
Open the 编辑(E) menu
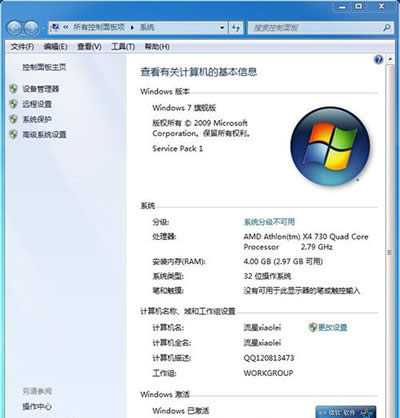tap(55, 47)
